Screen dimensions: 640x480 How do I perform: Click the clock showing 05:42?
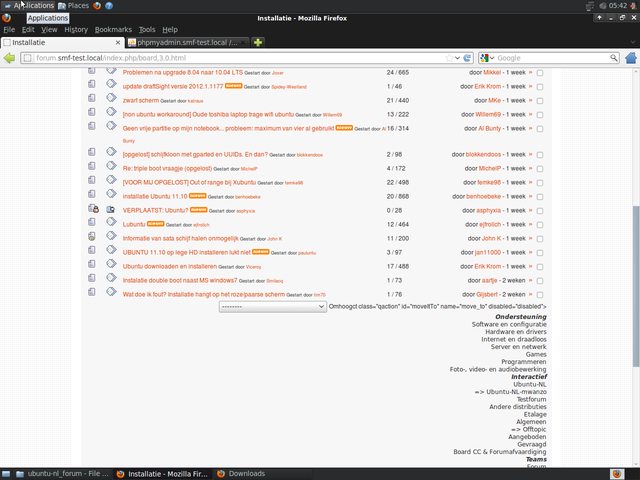(617, 6)
